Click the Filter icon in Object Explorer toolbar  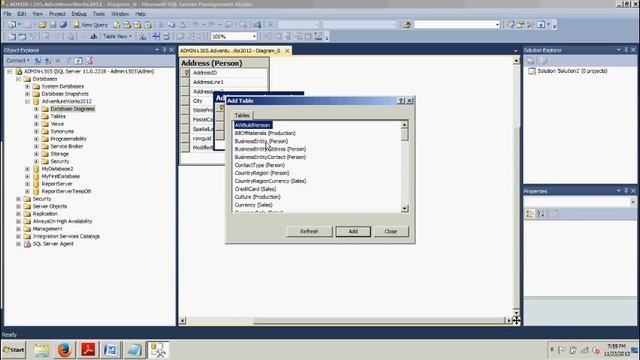(x=69, y=61)
